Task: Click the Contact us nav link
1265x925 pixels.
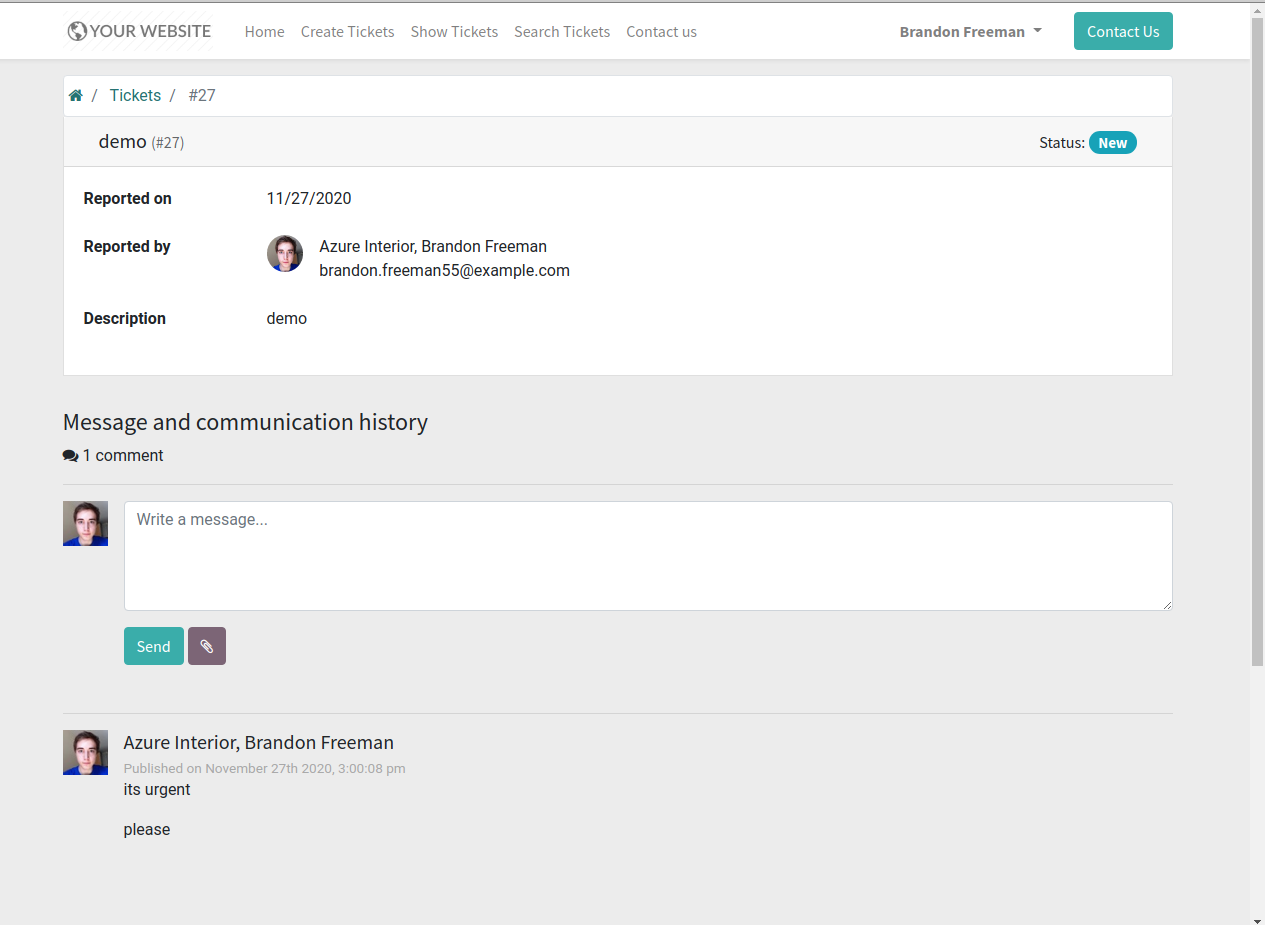Action: [x=662, y=31]
